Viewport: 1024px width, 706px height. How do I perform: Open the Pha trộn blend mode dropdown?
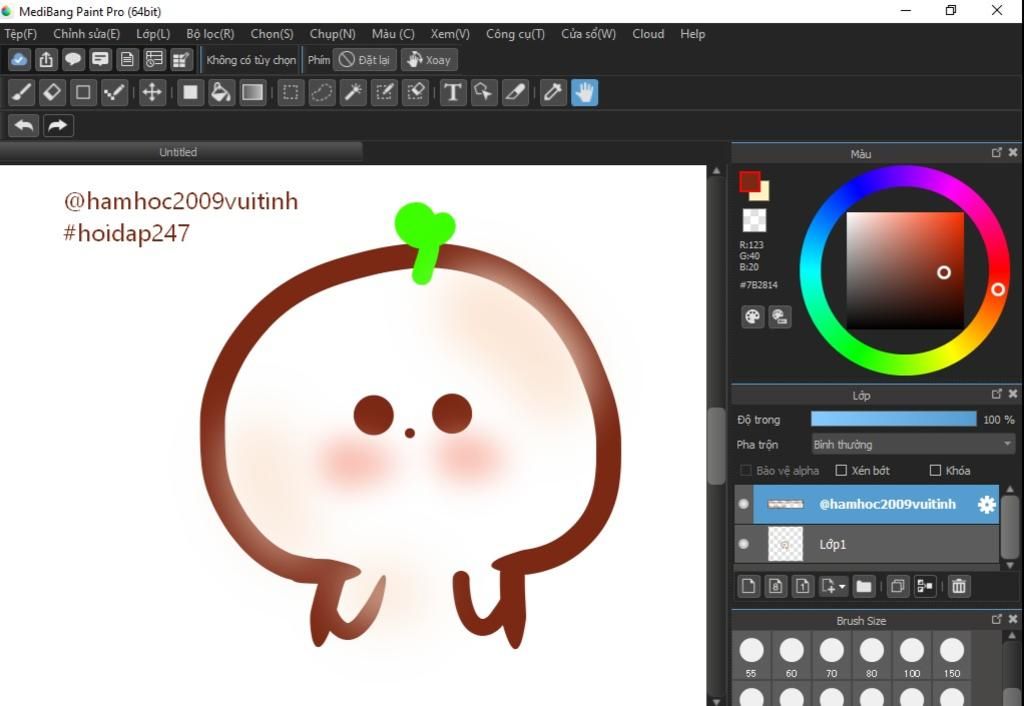click(x=913, y=444)
